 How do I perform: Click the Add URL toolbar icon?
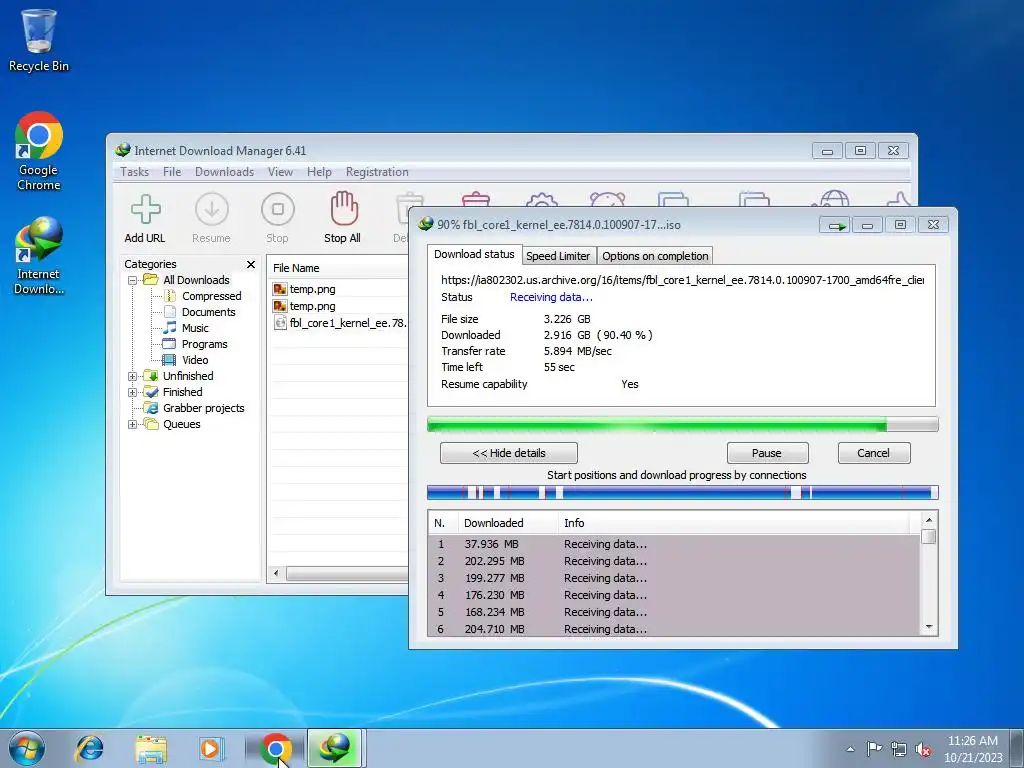[x=145, y=210]
